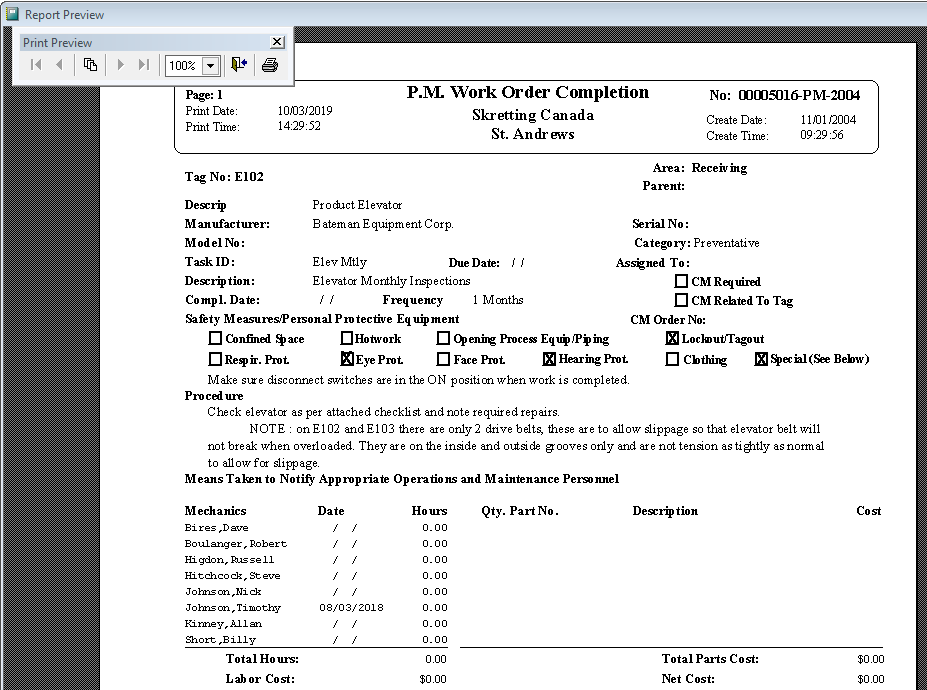The width and height of the screenshot is (927, 690).
Task: Click the Elev Mtly task ID
Action: (x=339, y=261)
